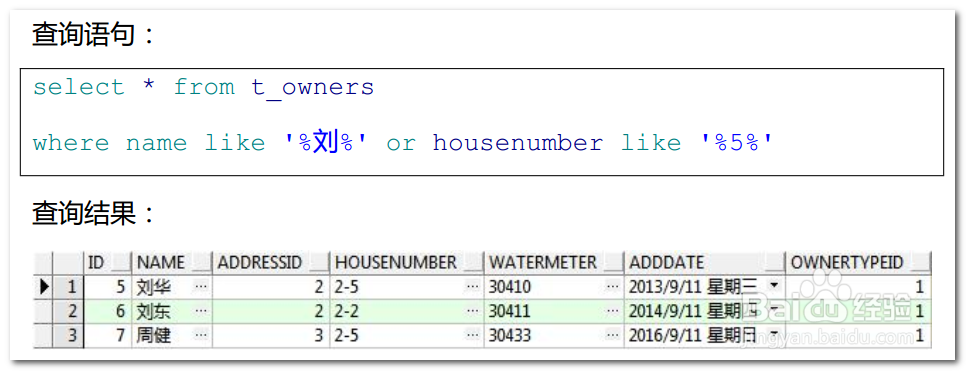Image resolution: width=966 pixels, height=371 pixels.
Task: Click the 查询结果 heading
Action: 94,214
